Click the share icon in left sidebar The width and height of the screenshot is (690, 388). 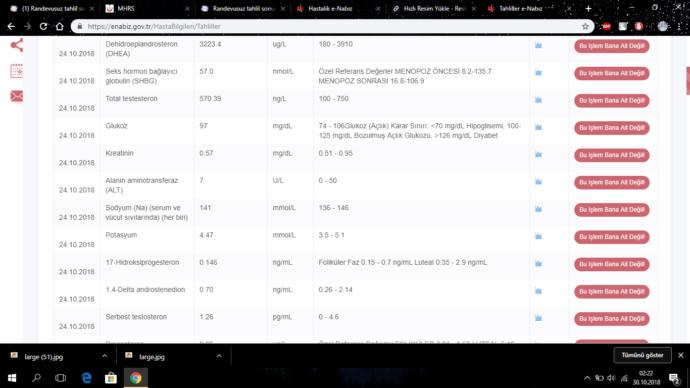pos(17,45)
